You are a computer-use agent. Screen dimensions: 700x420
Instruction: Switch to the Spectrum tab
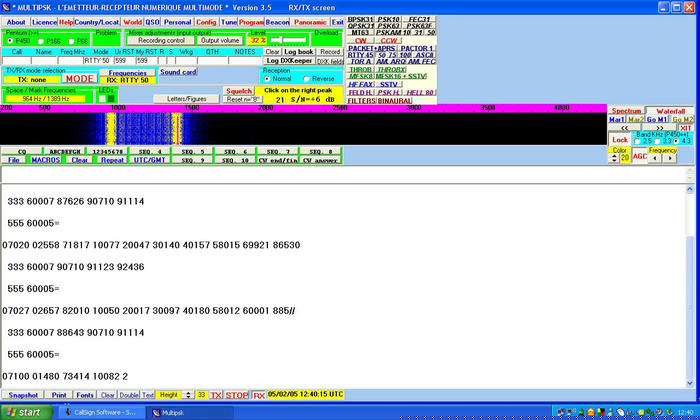[626, 111]
